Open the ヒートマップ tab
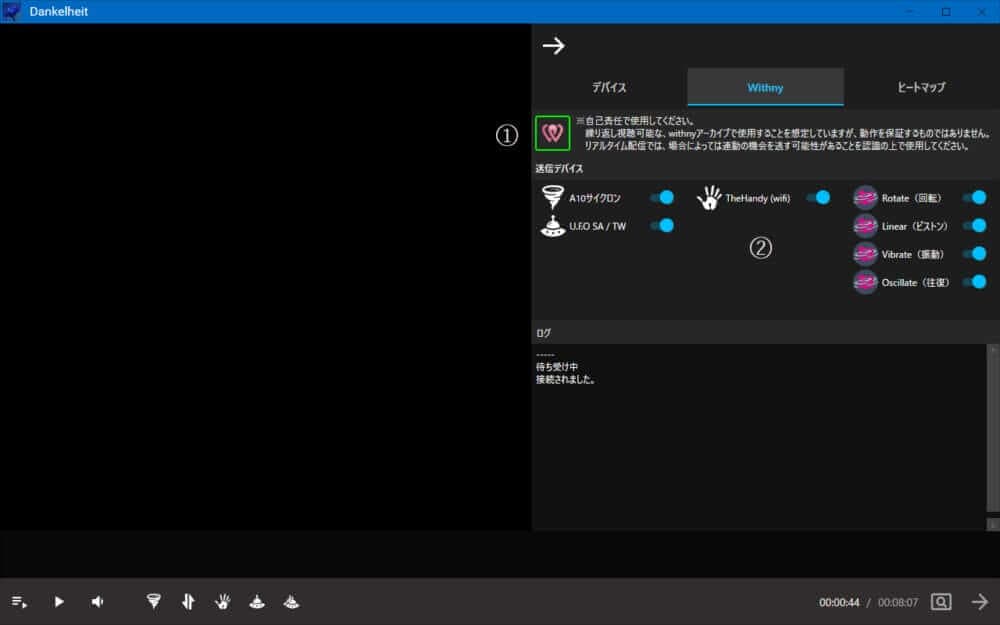The height and width of the screenshot is (625, 1000). pos(921,88)
